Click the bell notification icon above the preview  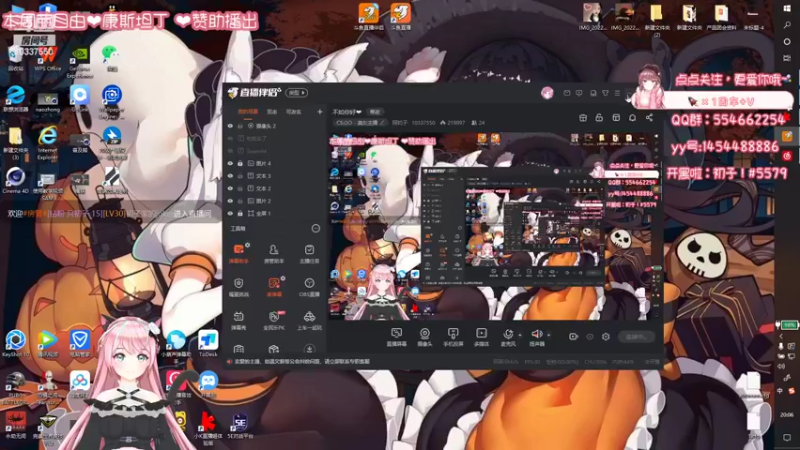pos(632,118)
